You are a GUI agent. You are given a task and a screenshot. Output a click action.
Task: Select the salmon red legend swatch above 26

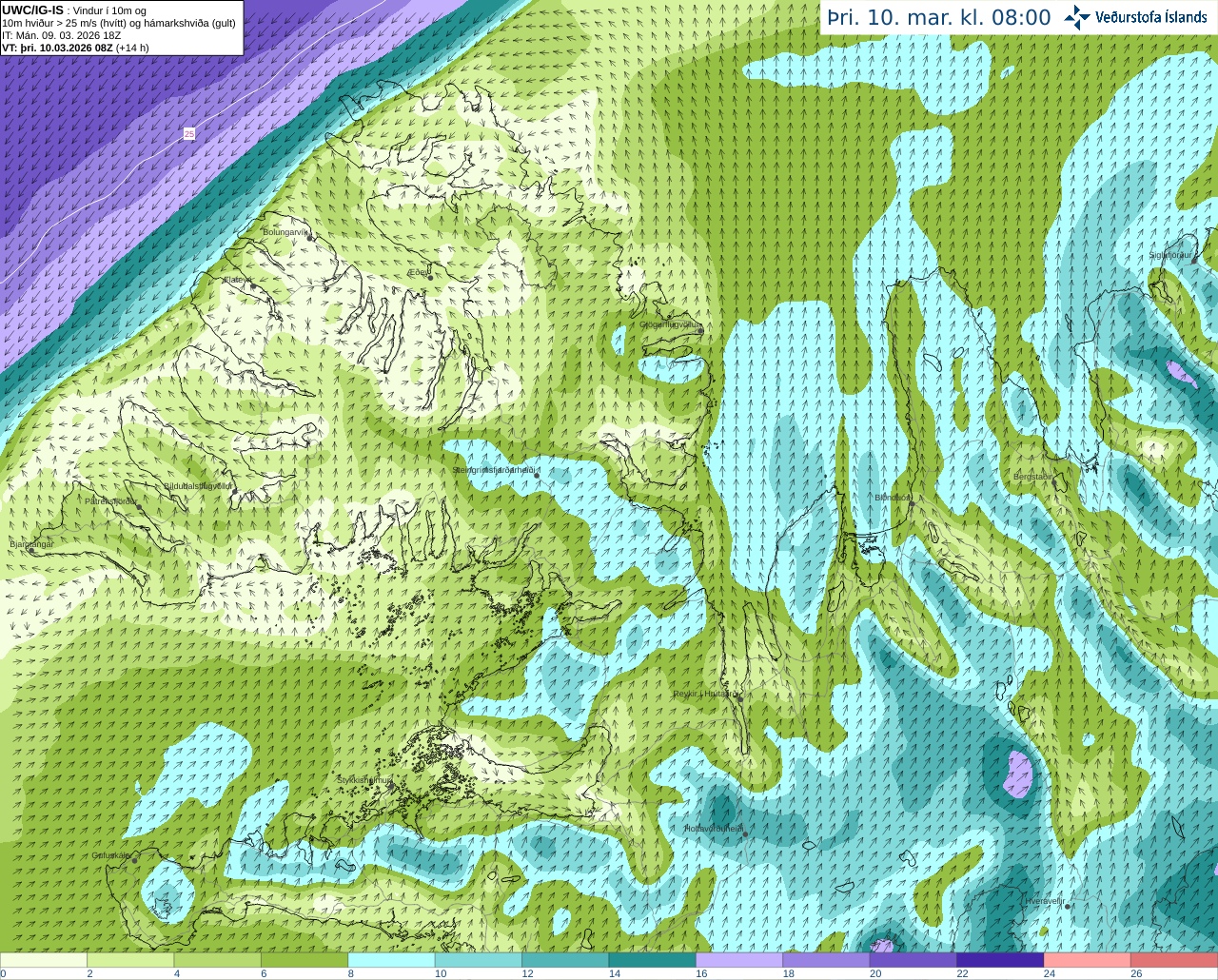click(x=1174, y=960)
